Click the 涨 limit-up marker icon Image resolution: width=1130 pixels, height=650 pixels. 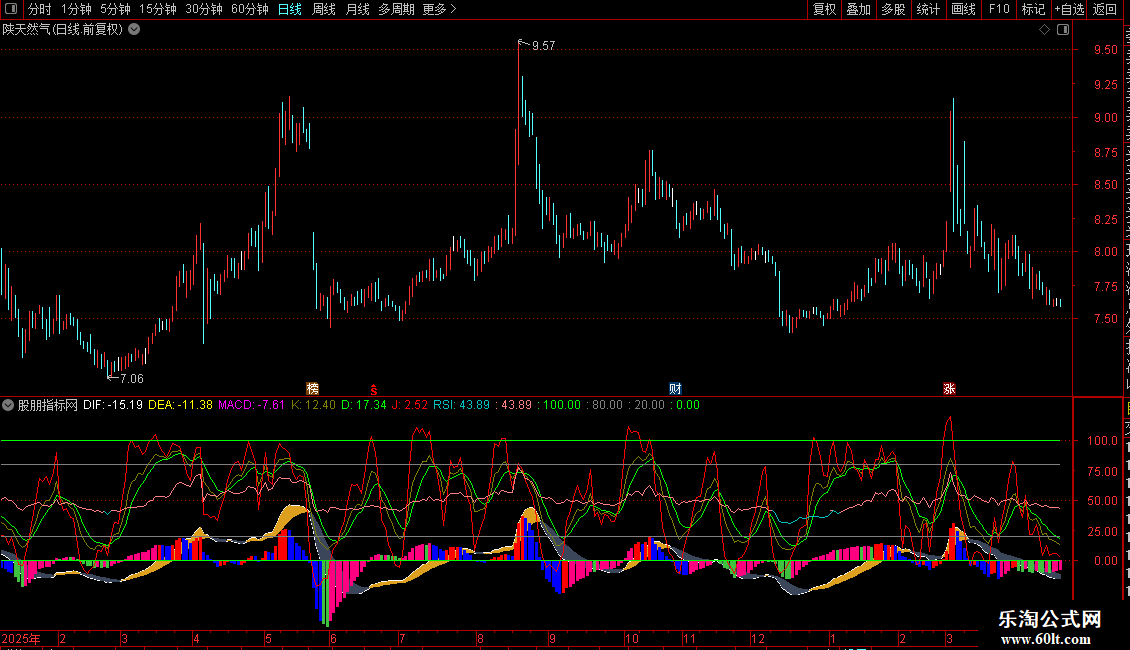pos(949,388)
